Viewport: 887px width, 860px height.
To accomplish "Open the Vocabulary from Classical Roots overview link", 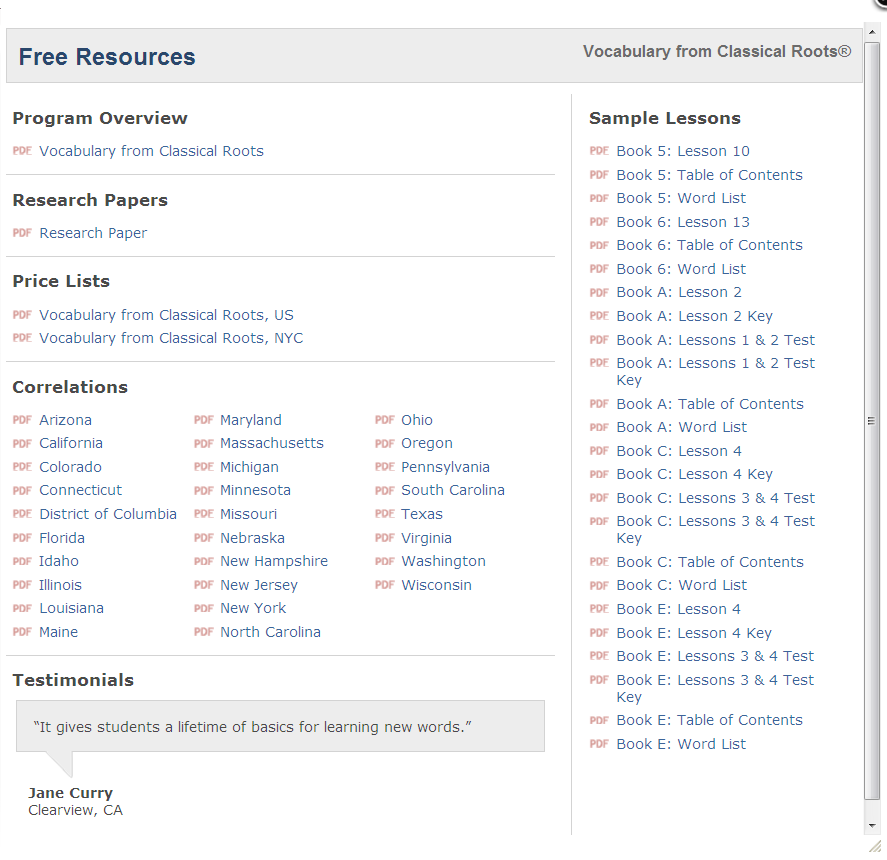I will [x=151, y=151].
